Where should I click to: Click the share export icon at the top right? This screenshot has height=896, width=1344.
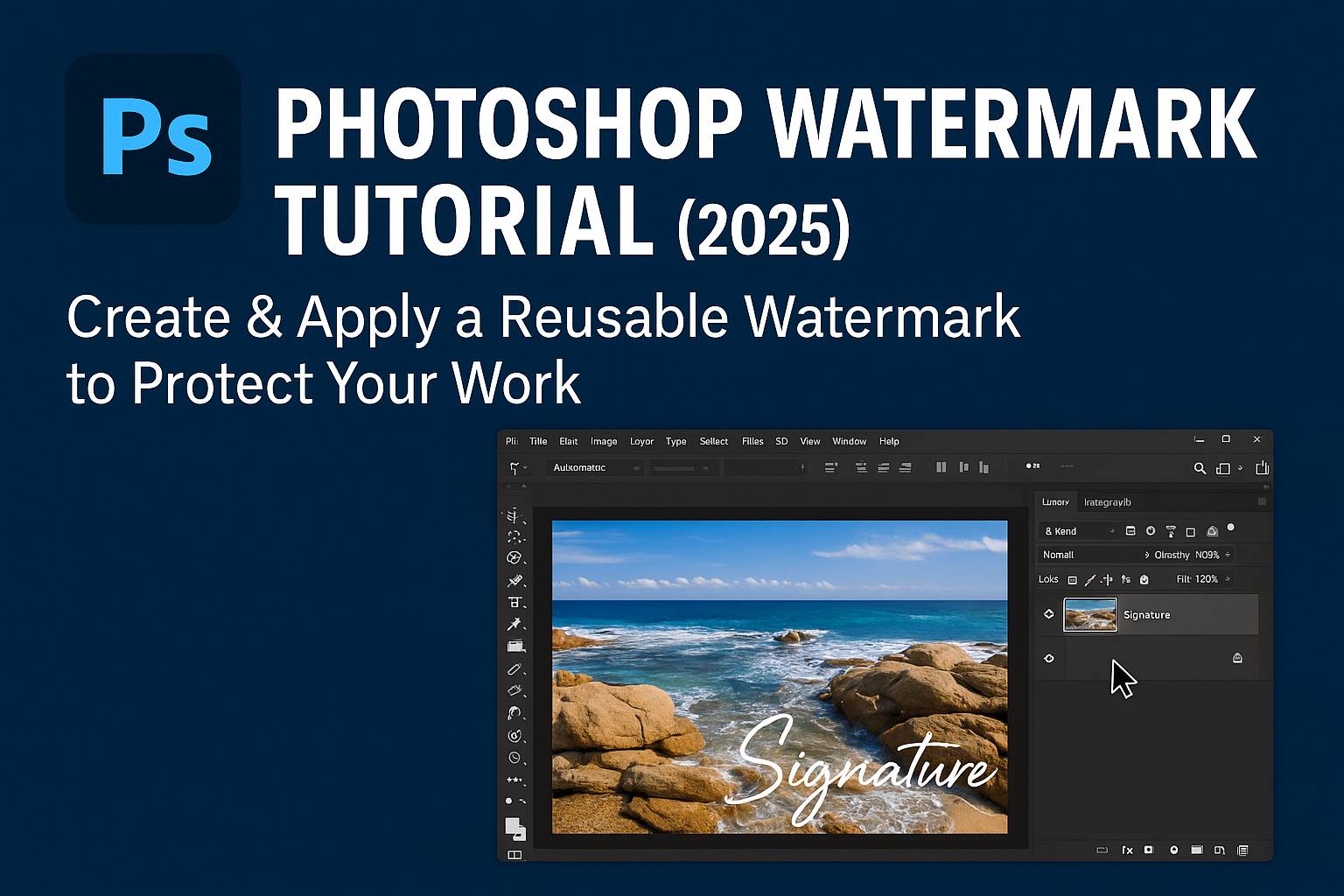(1262, 468)
